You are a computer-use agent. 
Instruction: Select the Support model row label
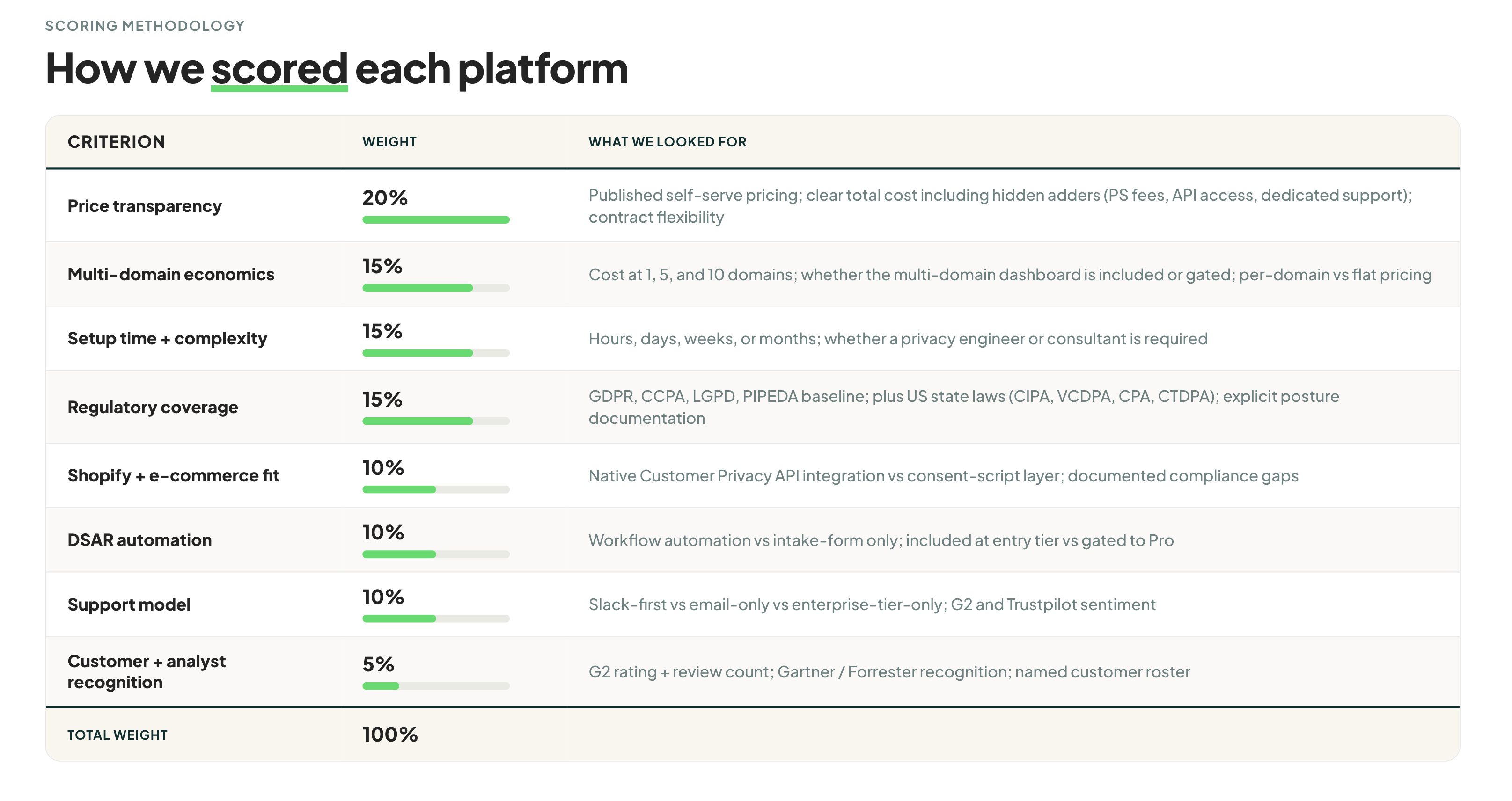click(129, 604)
